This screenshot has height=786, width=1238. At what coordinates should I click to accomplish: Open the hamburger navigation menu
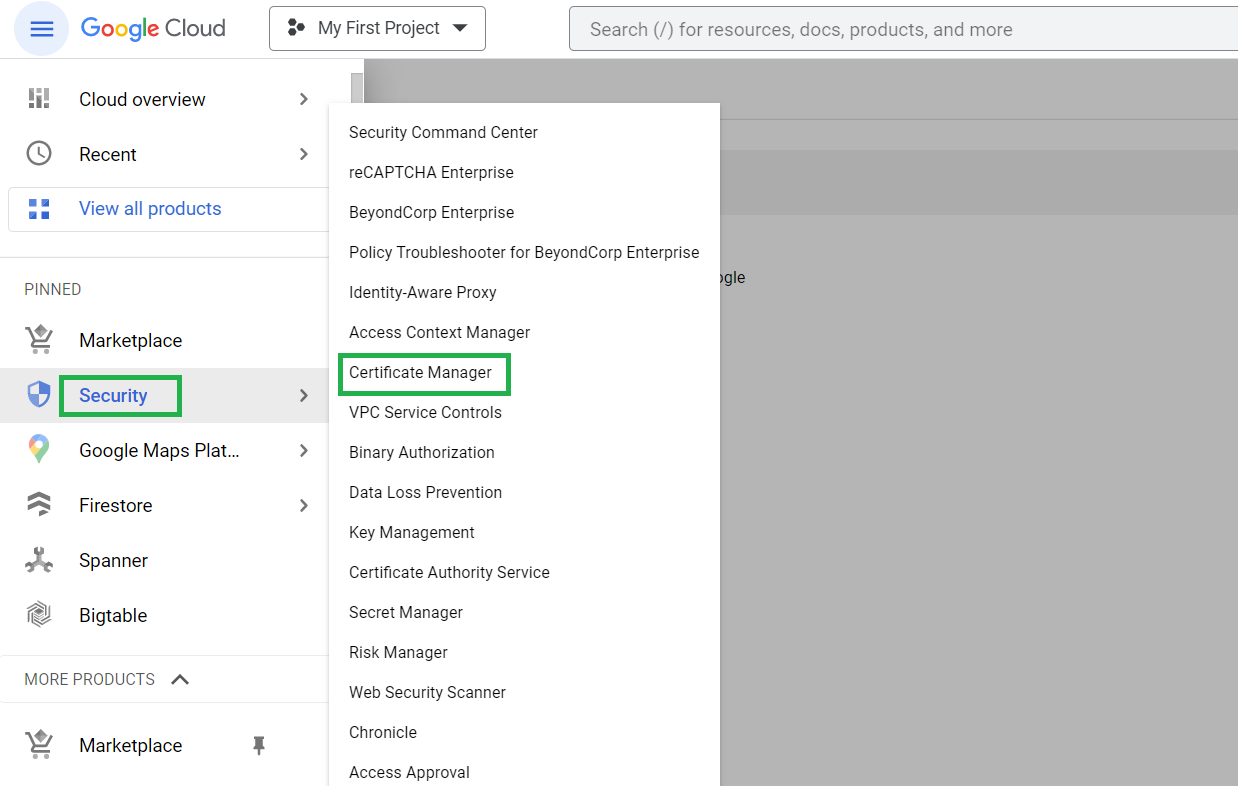tap(41, 29)
